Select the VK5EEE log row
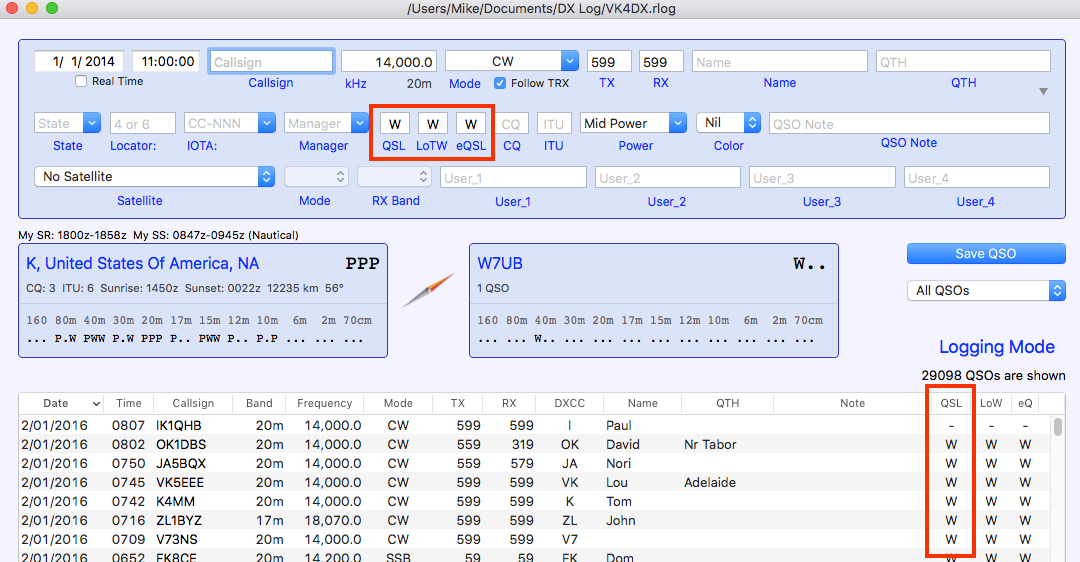 [x=535, y=483]
